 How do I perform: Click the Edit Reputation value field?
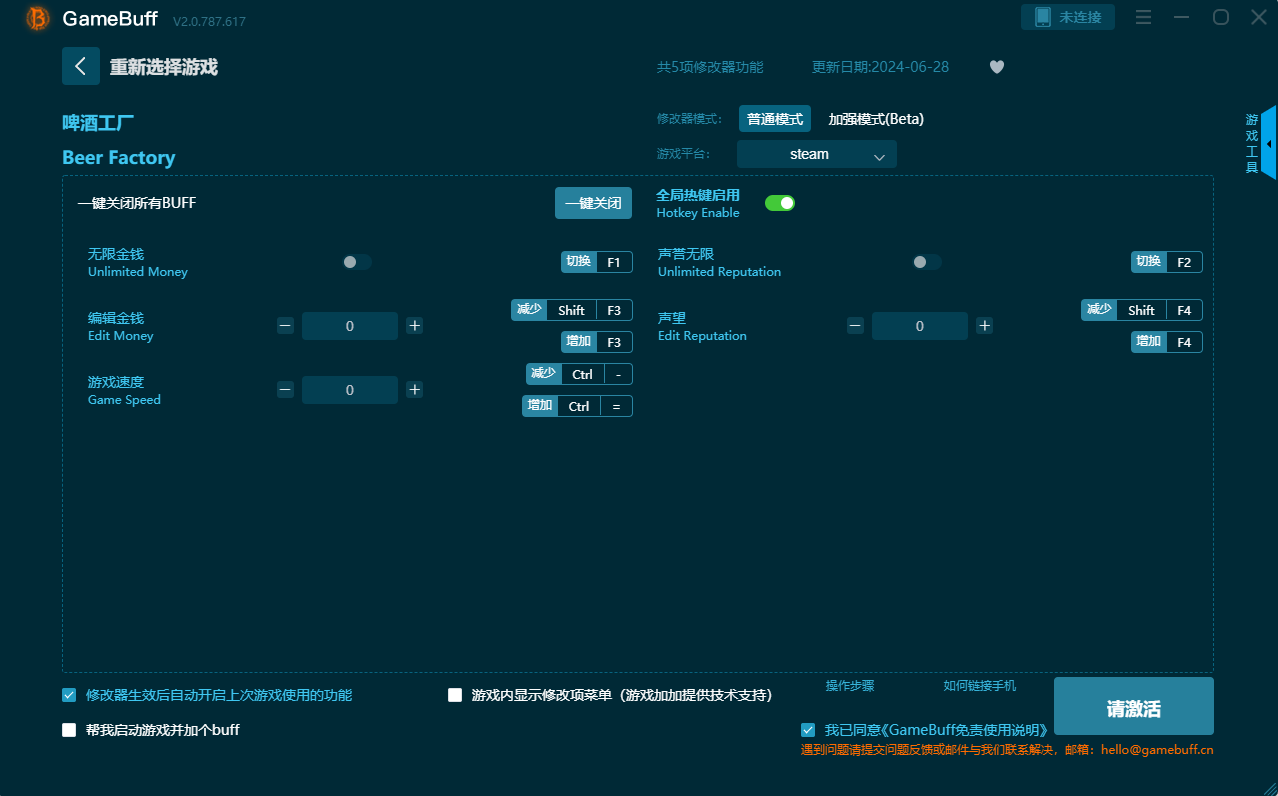pyautogui.click(x=920, y=326)
